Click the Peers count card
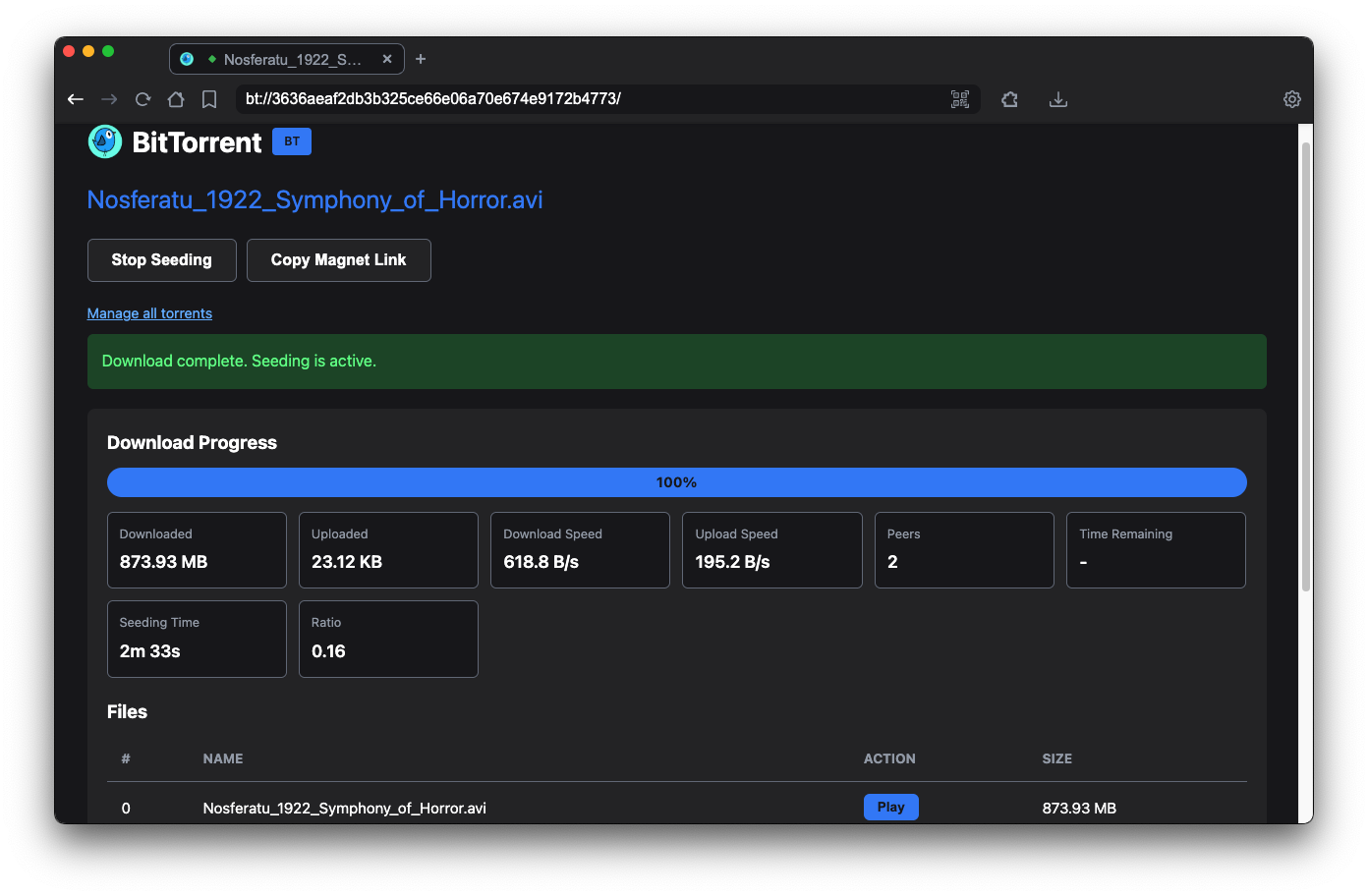Screen dimensions: 1368x896 pos(964,550)
